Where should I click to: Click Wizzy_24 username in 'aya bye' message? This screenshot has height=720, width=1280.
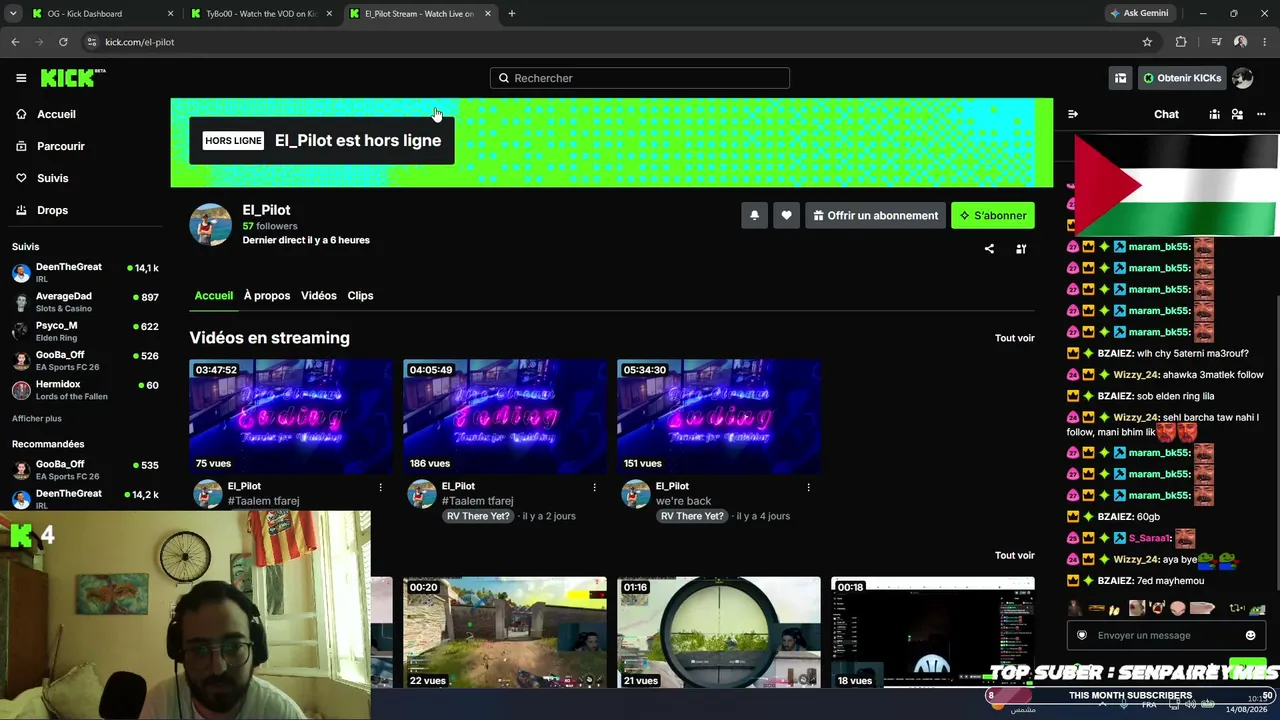(1136, 560)
